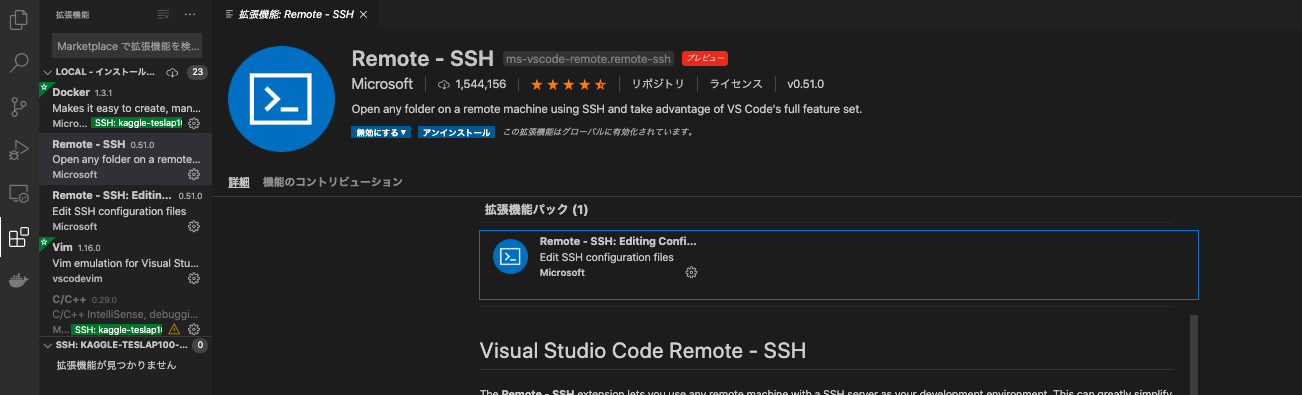Click the Marketplace extension search field
The width and height of the screenshot is (1302, 395).
(128, 46)
